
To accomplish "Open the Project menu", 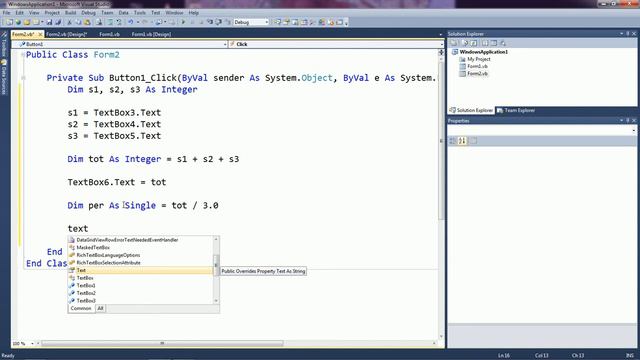I will (52, 13).
